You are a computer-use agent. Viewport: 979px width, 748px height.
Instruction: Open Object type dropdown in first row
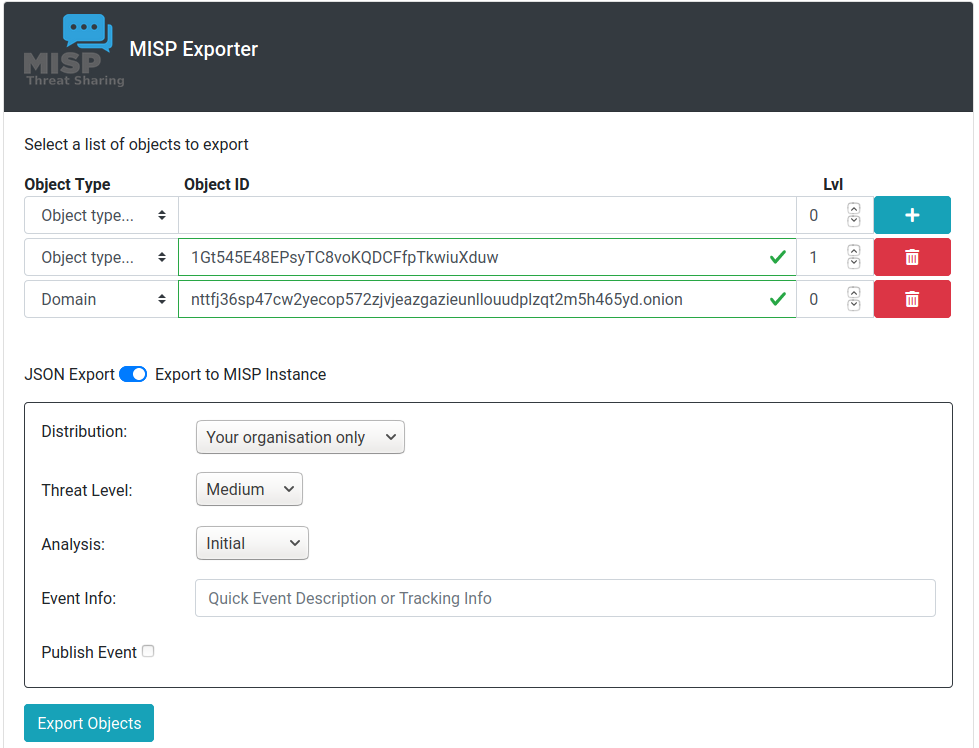(101, 215)
